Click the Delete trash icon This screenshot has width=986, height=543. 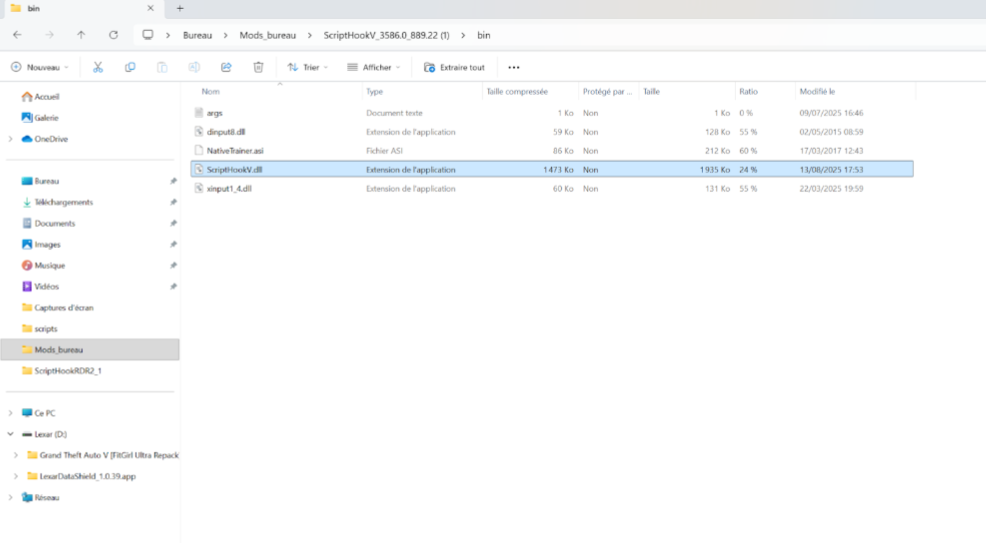point(258,67)
